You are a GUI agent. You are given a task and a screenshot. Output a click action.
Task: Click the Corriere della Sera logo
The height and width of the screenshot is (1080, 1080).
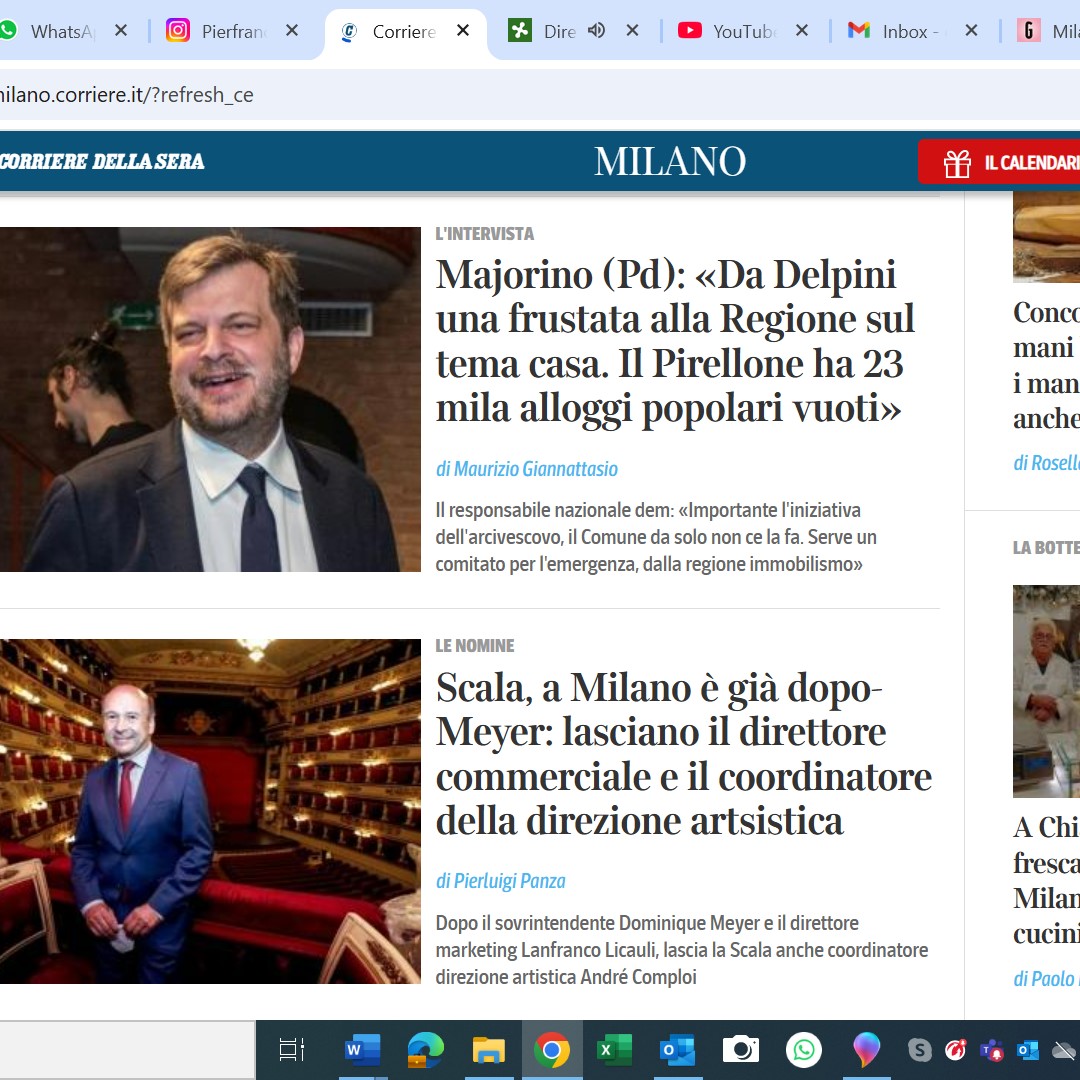coord(102,161)
